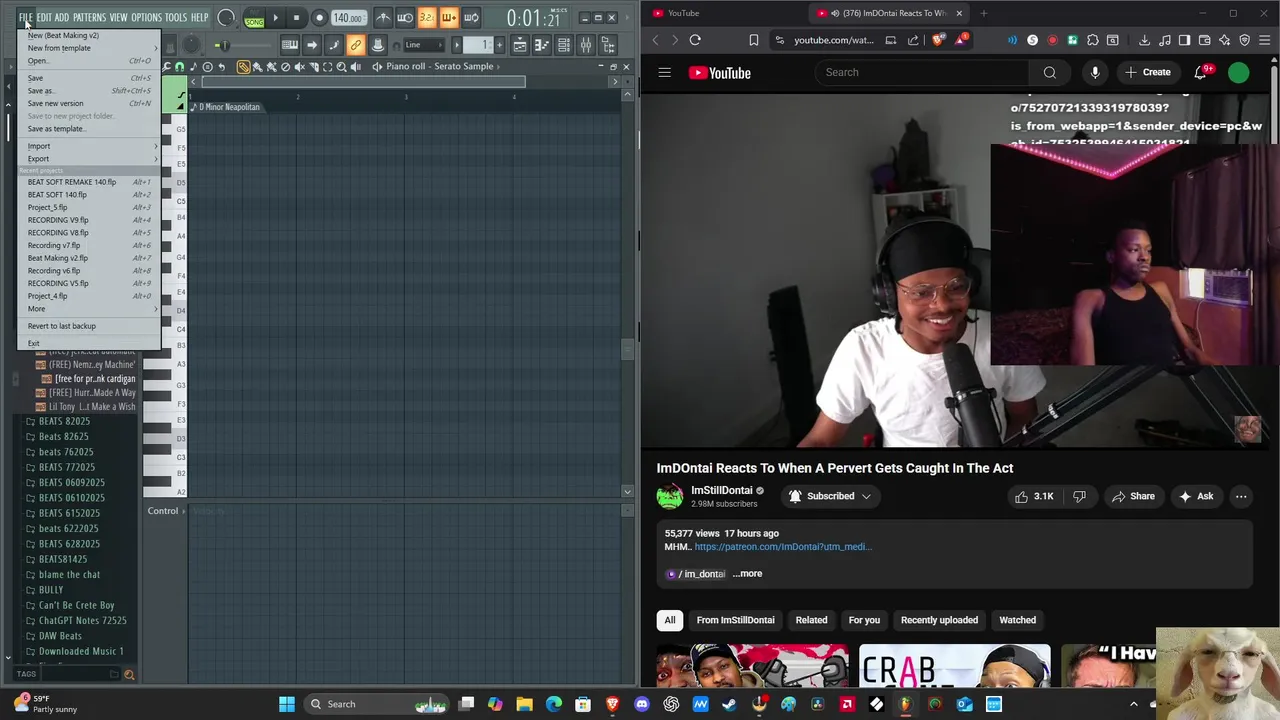The height and width of the screenshot is (720, 1280).
Task: Click the bookmark icon in the browser
Action: (x=753, y=40)
